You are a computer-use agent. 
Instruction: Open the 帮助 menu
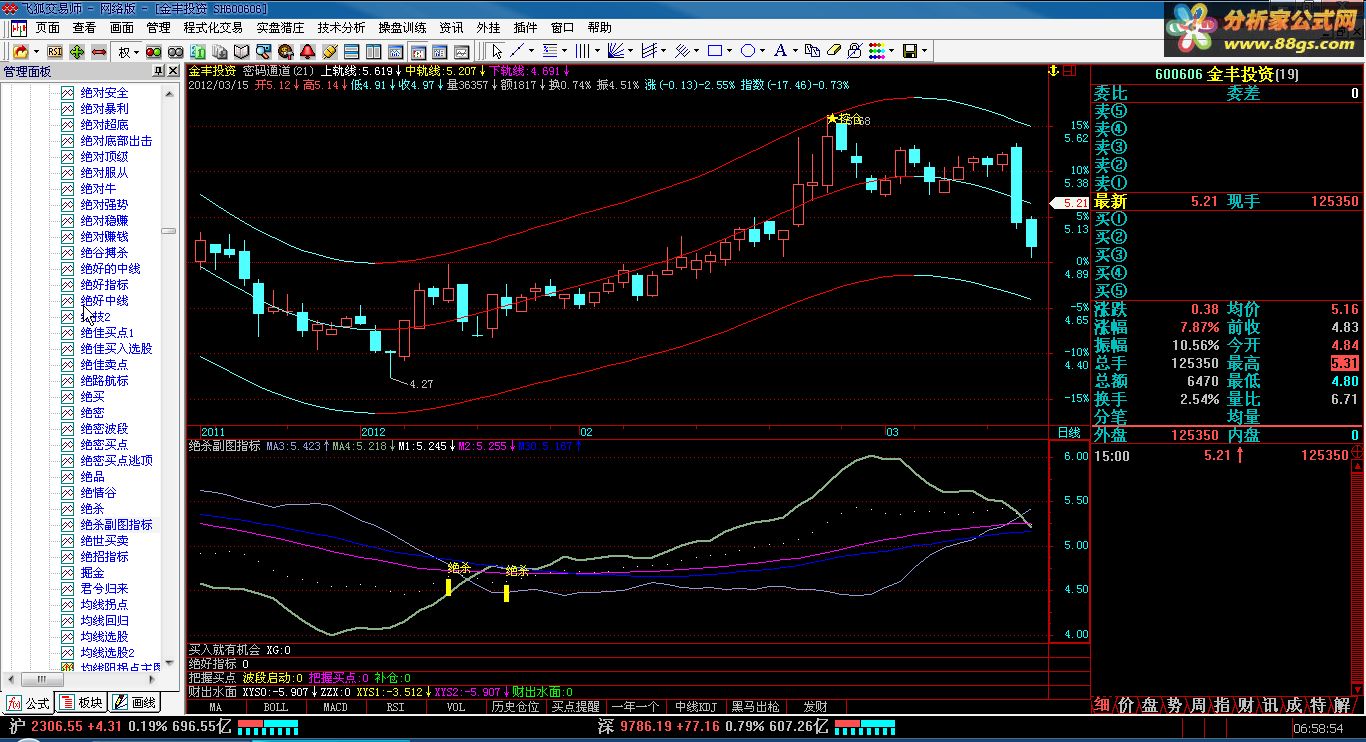tap(600, 28)
